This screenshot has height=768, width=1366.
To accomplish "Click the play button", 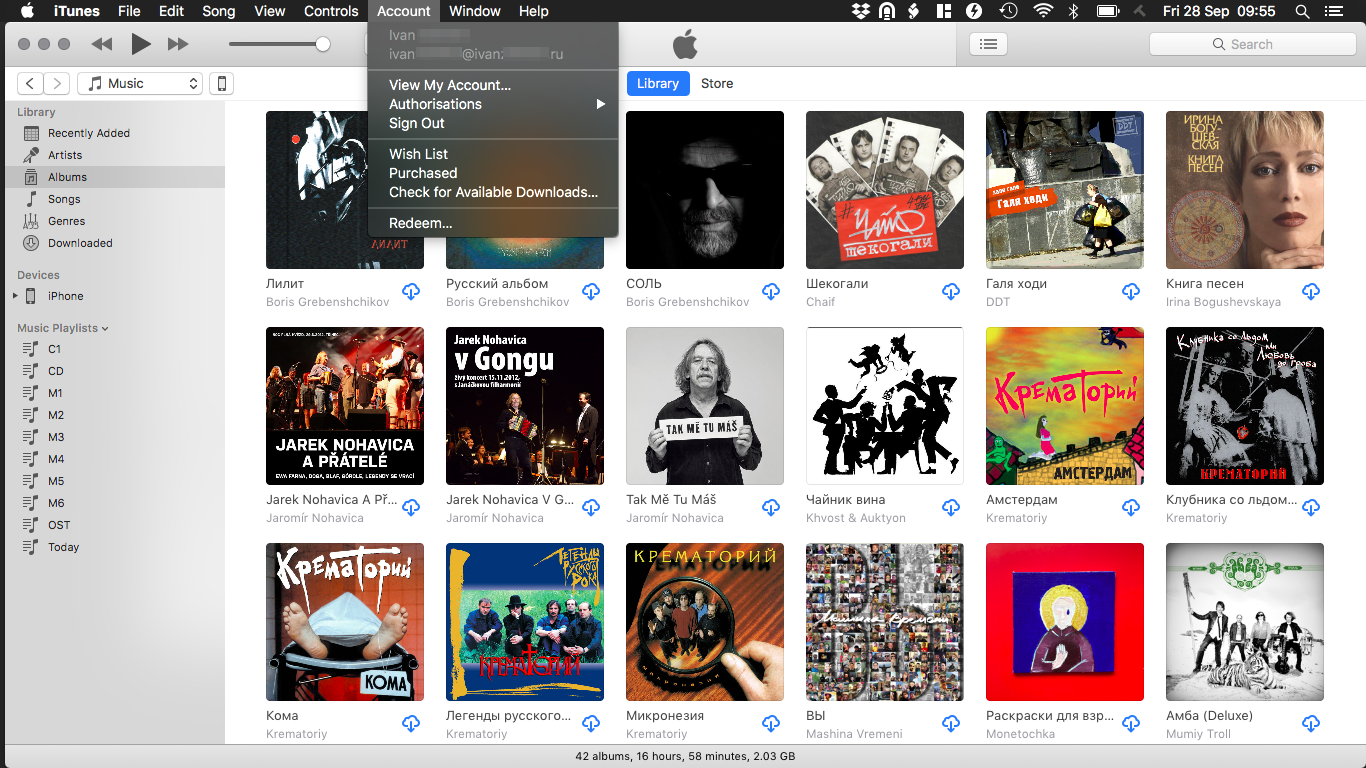I will coord(141,44).
